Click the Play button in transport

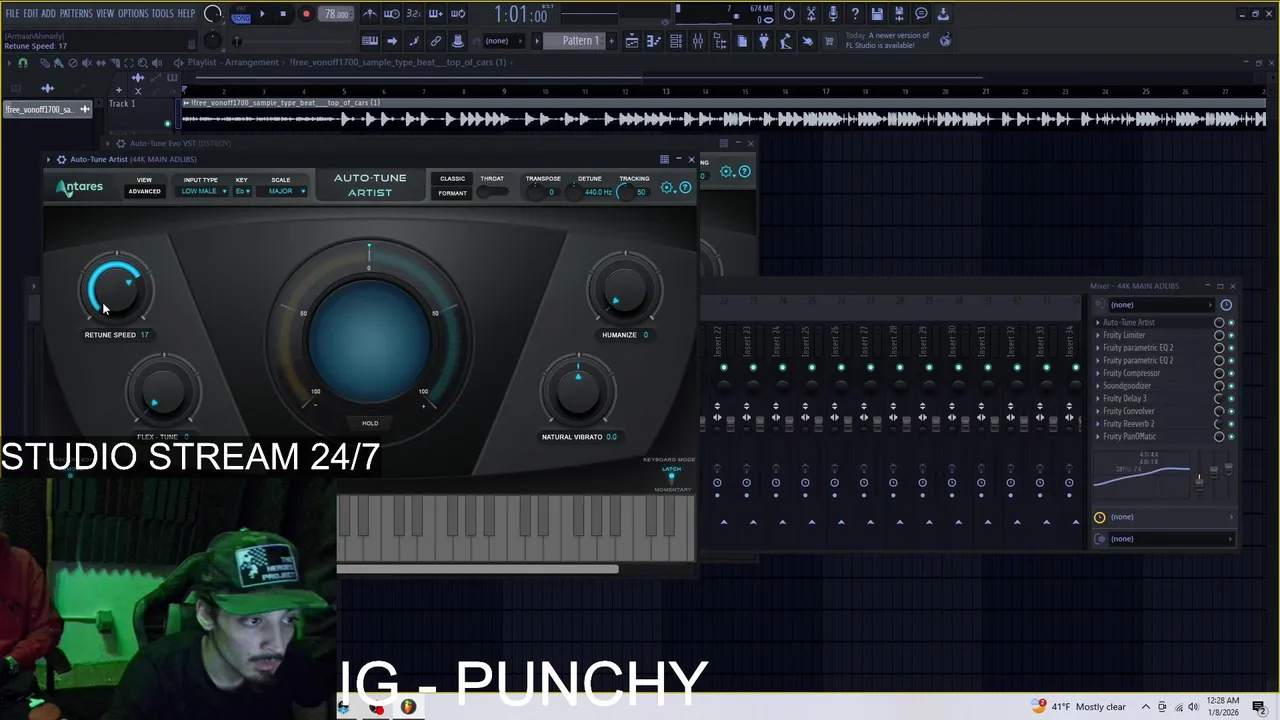[x=262, y=14]
